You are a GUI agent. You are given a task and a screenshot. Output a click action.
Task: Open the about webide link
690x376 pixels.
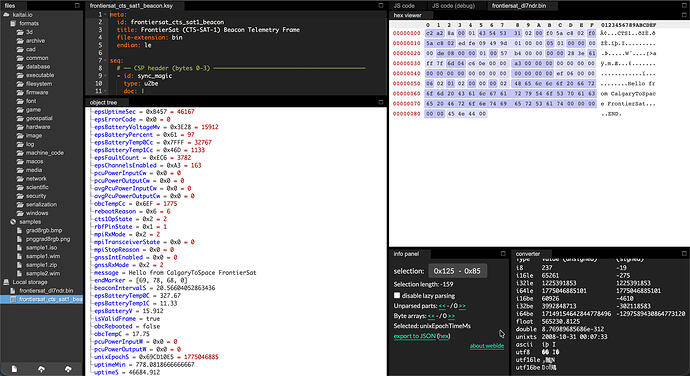(487, 346)
